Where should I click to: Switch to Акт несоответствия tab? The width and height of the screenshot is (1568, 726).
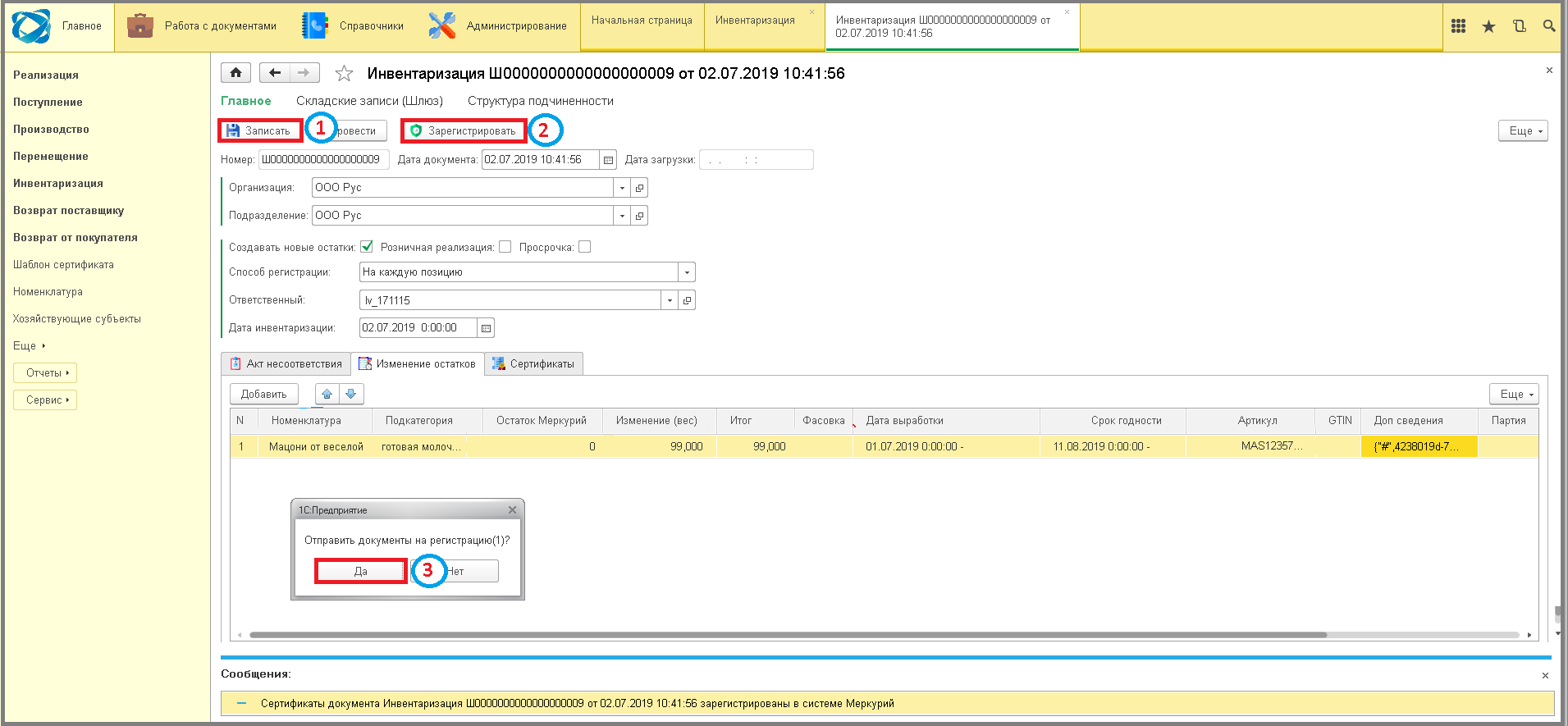click(286, 364)
